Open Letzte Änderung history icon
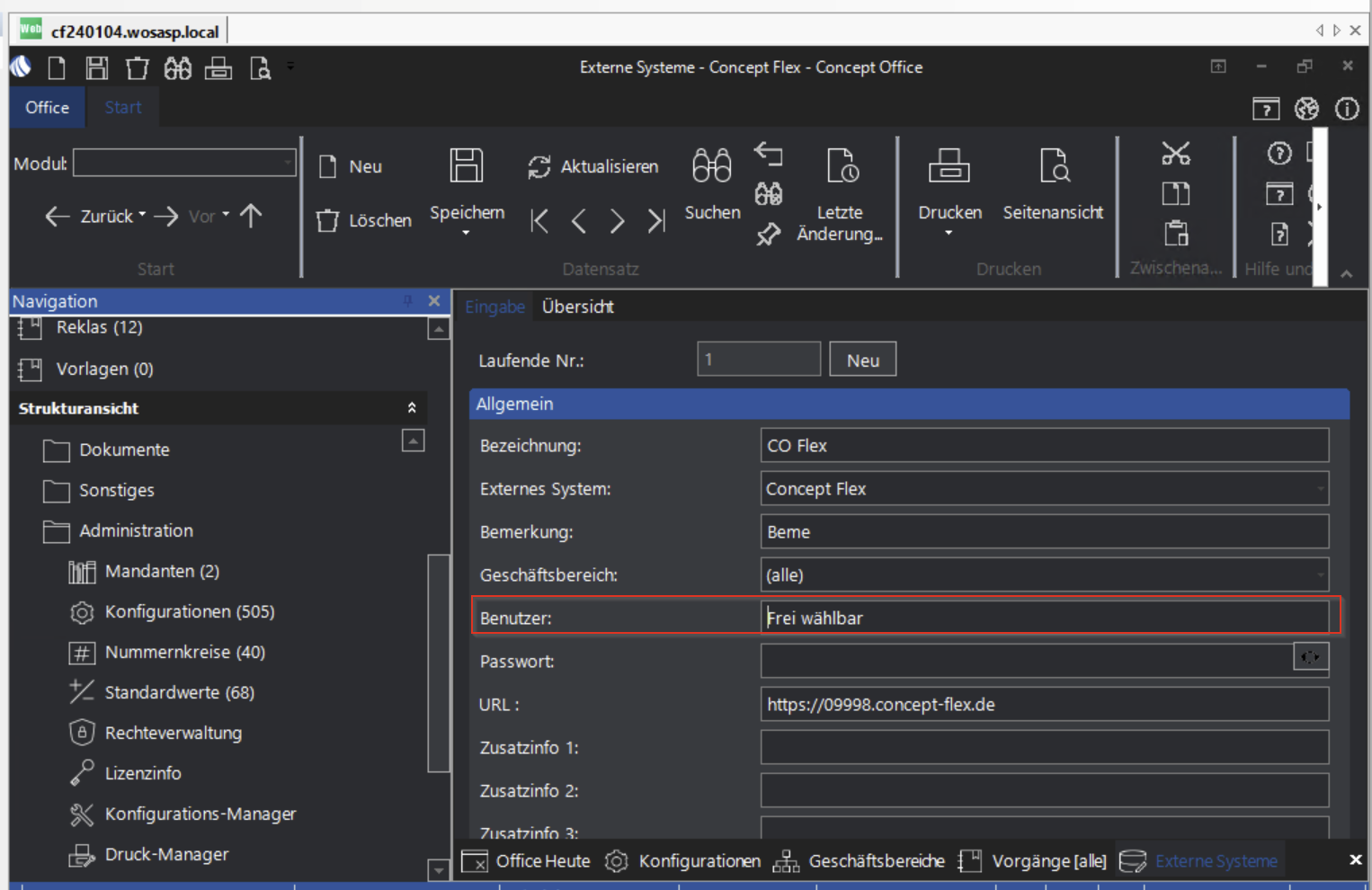1372x890 pixels. 842,167
